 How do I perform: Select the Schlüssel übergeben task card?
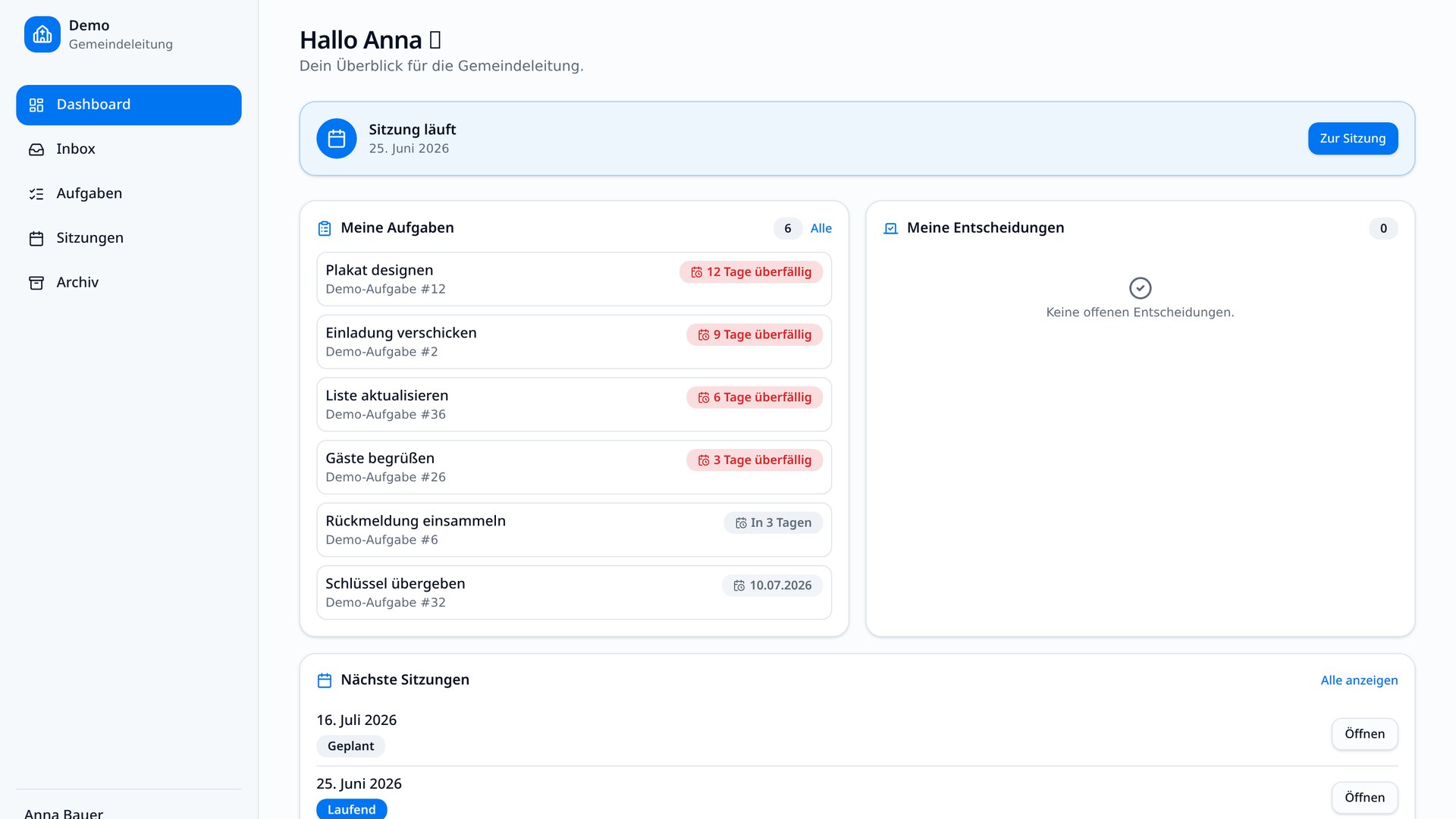(574, 593)
